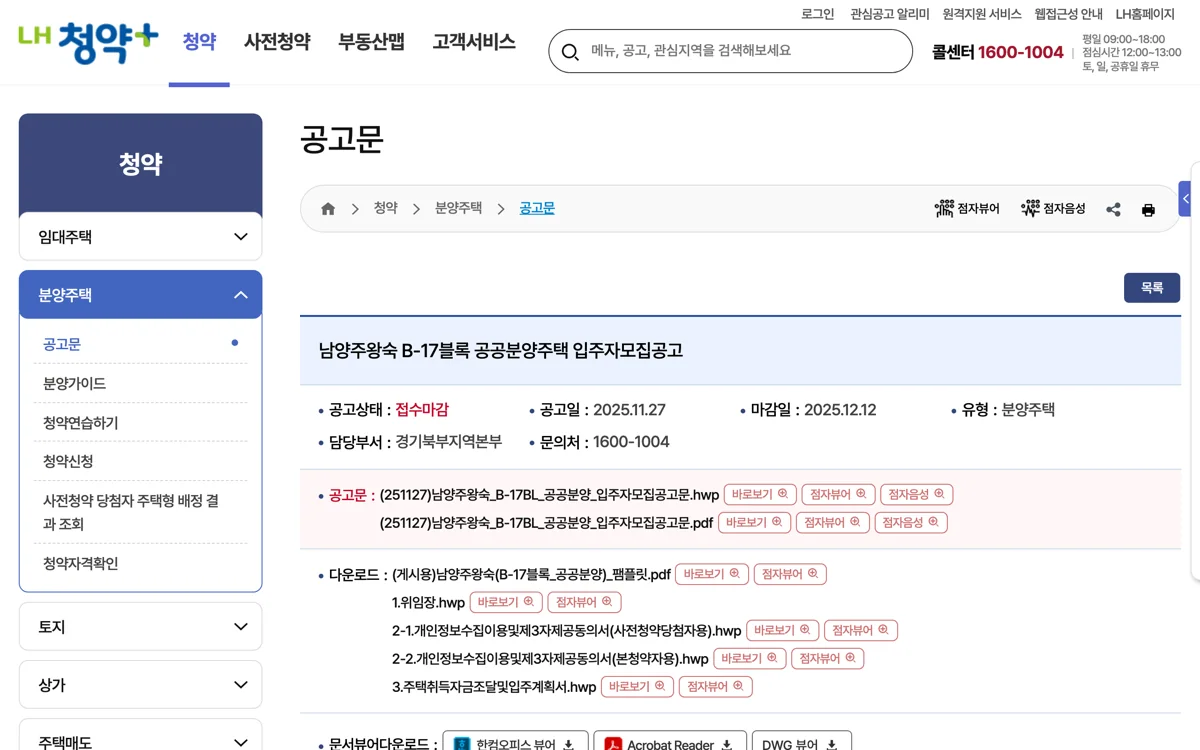The image size is (1200, 750).
Task: Open 원격지원 서비스 link
Action: 982,14
